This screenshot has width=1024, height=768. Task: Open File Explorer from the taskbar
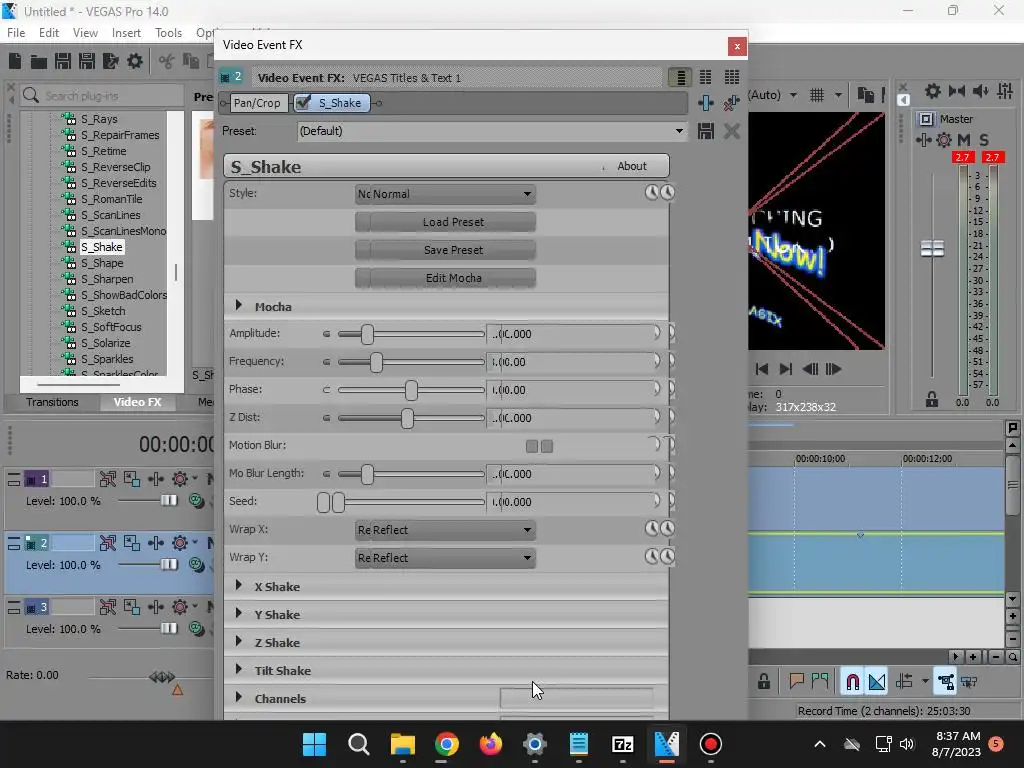pos(403,744)
